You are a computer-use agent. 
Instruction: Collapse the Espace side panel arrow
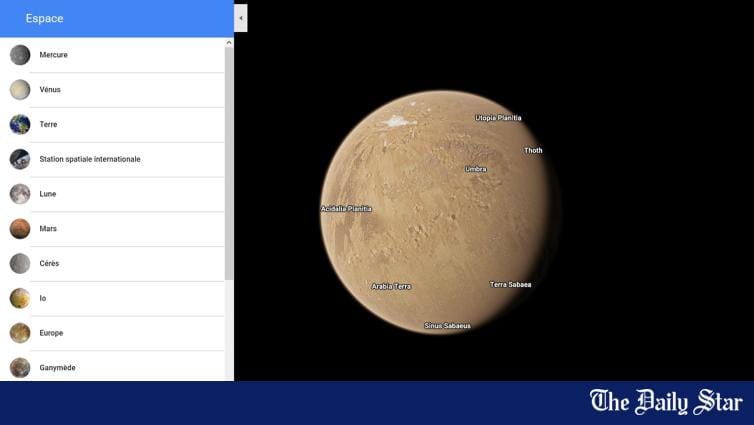coord(241,18)
